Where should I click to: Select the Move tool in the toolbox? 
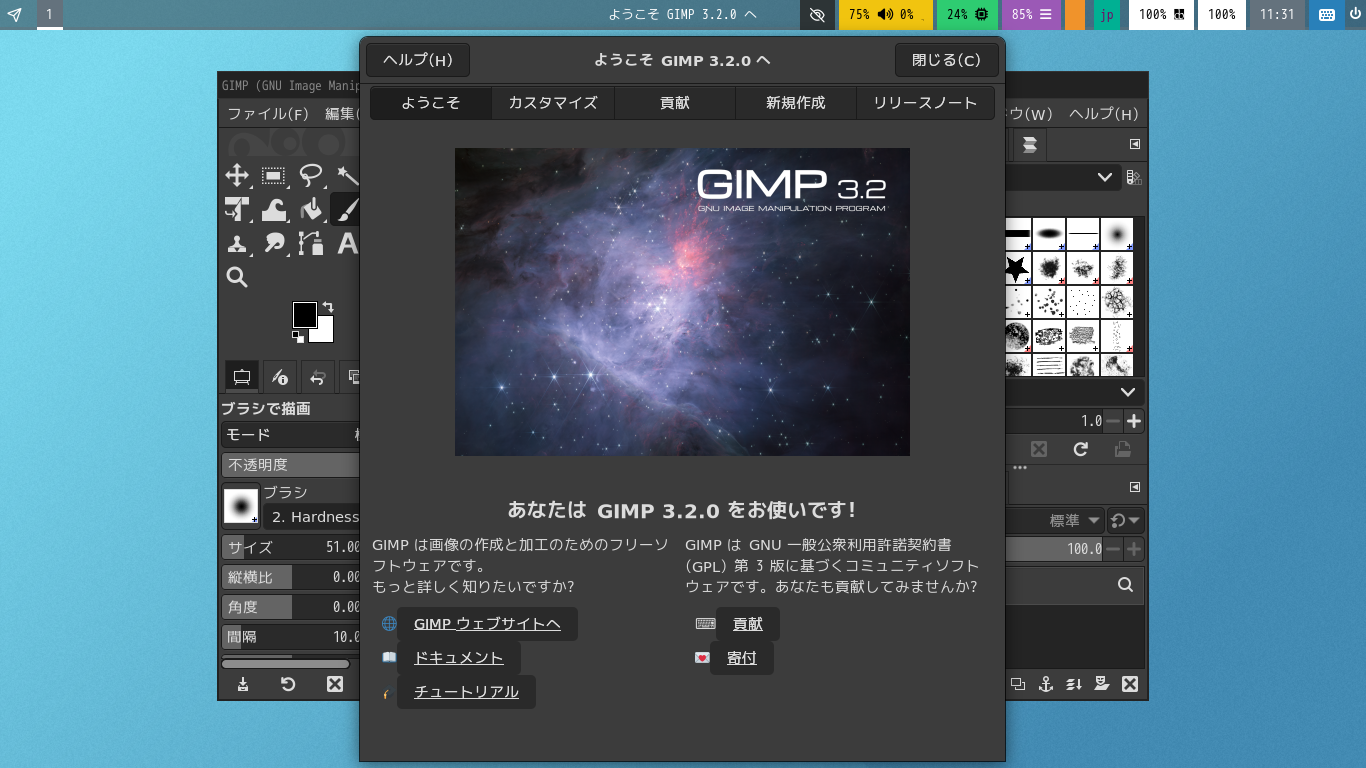tap(237, 176)
